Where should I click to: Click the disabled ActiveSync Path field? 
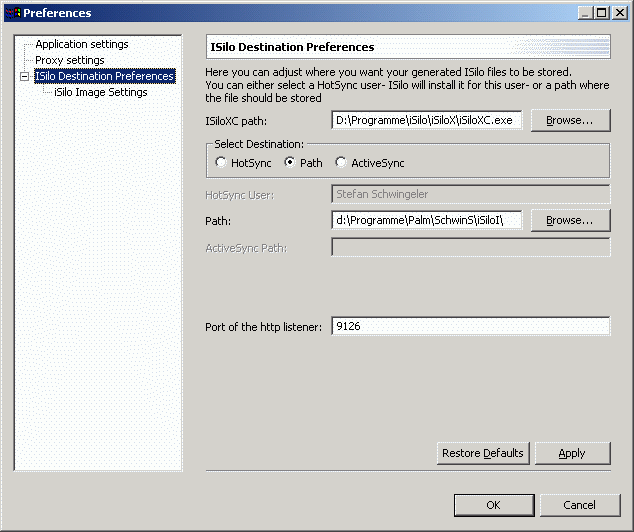coord(471,247)
